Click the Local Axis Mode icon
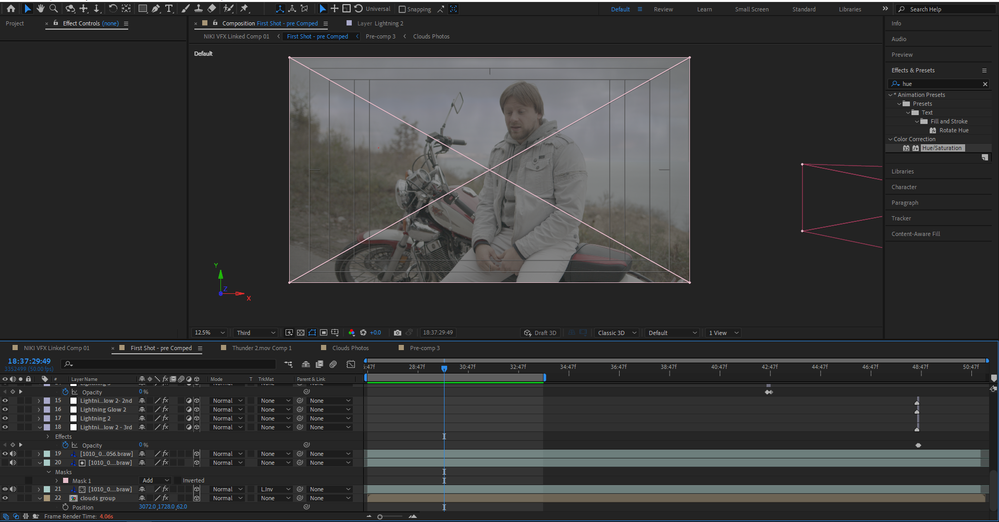The height and width of the screenshot is (522, 999). pyautogui.click(x=280, y=9)
